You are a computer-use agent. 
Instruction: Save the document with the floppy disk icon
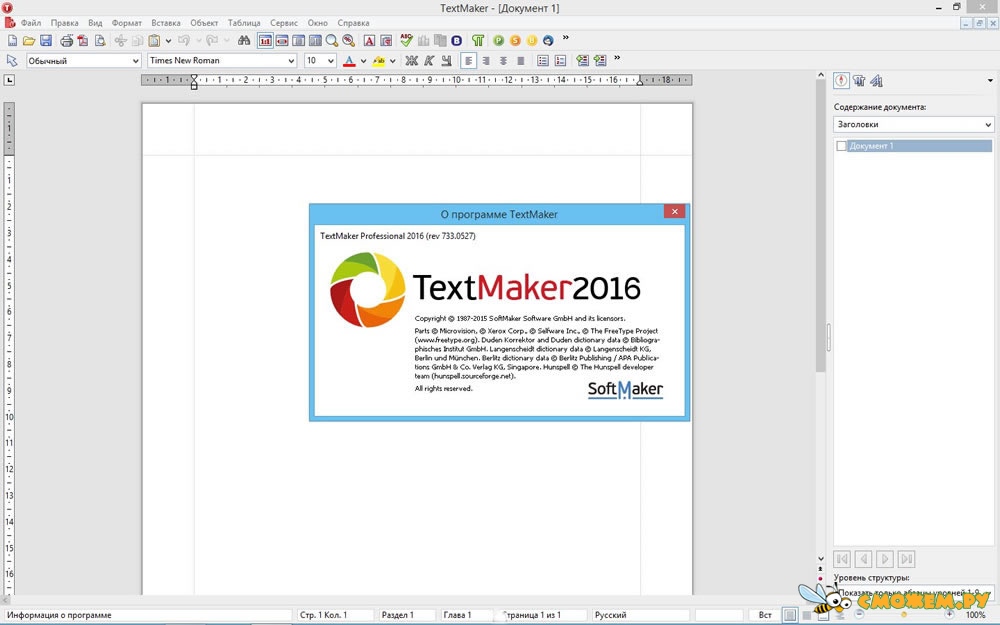tap(46, 41)
